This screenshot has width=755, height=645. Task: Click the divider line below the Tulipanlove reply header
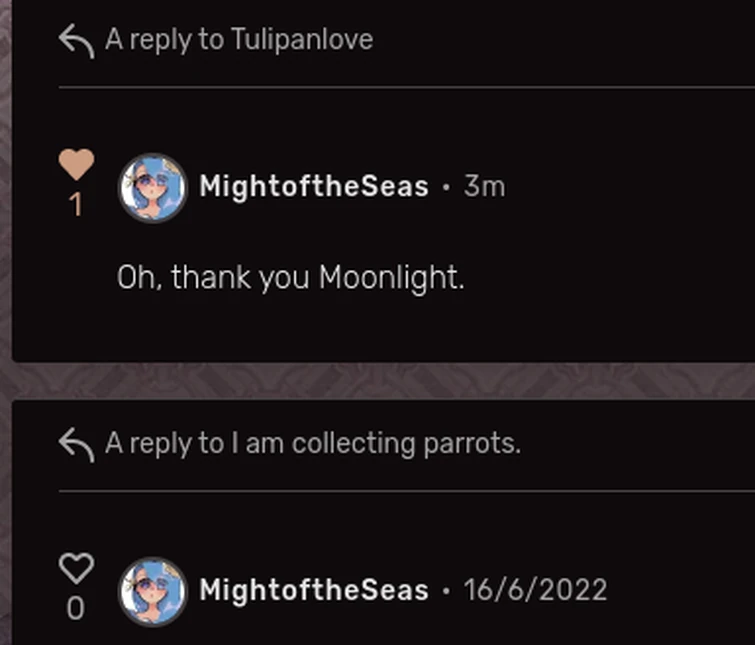[400, 88]
